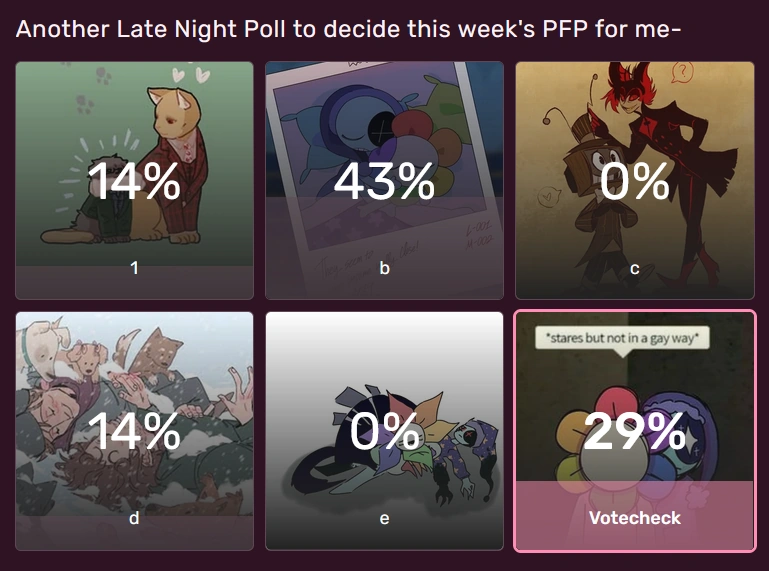Viewport: 769px width, 571px height.
Task: Click the "e" answer label
Action: pos(384,518)
